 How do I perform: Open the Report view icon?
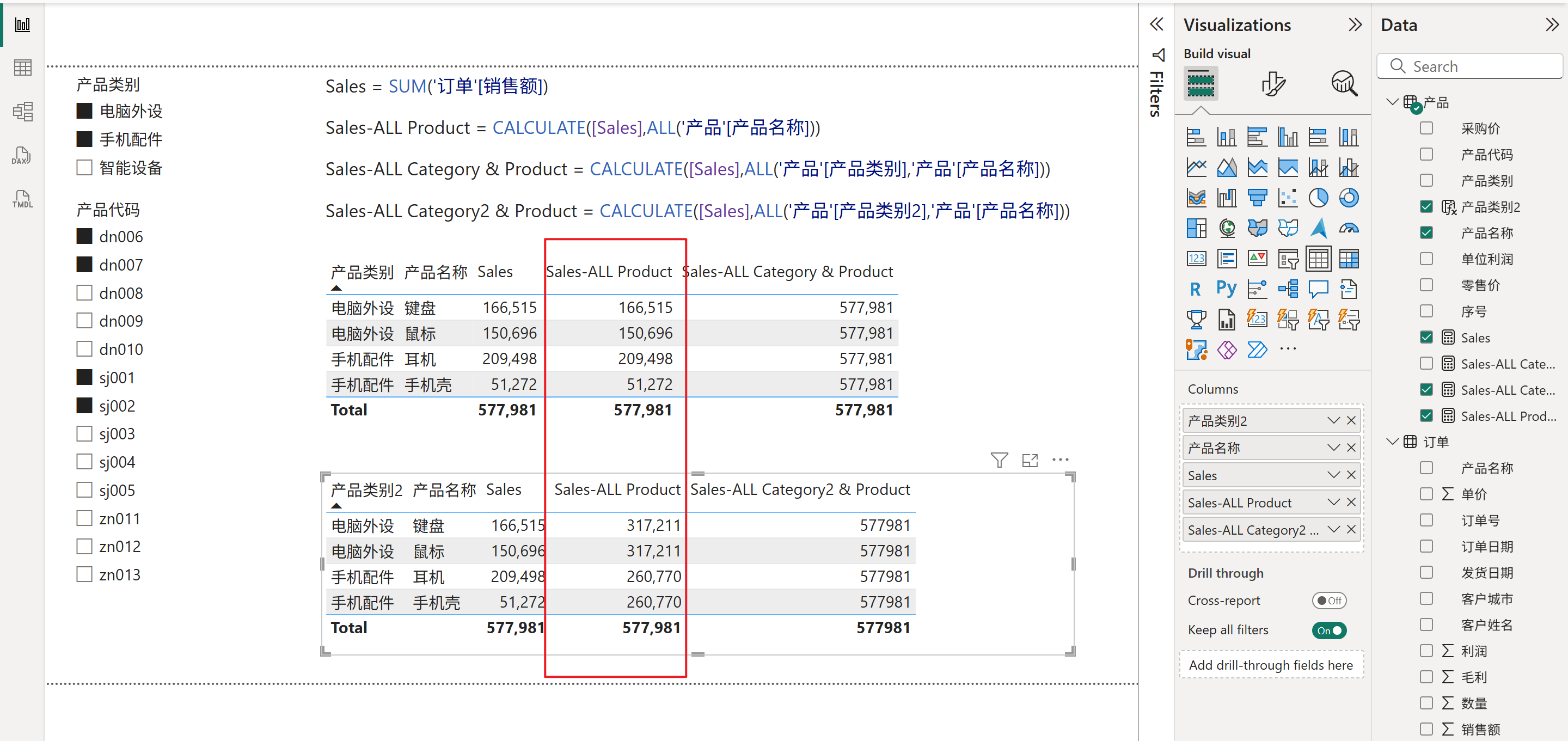point(22,25)
